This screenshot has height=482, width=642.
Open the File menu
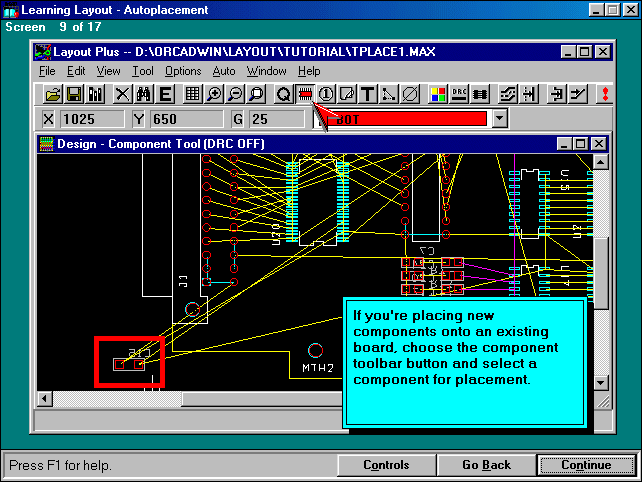47,71
